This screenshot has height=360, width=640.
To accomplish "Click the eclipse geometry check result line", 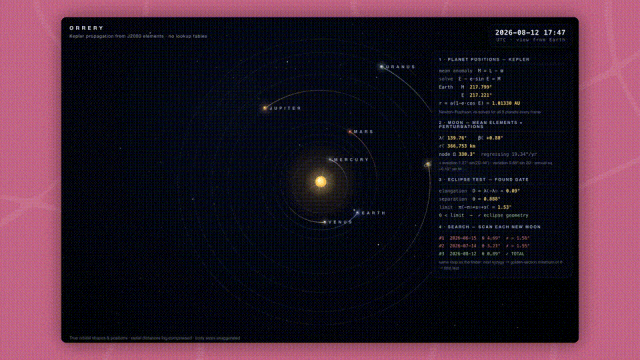I will point(483,216).
